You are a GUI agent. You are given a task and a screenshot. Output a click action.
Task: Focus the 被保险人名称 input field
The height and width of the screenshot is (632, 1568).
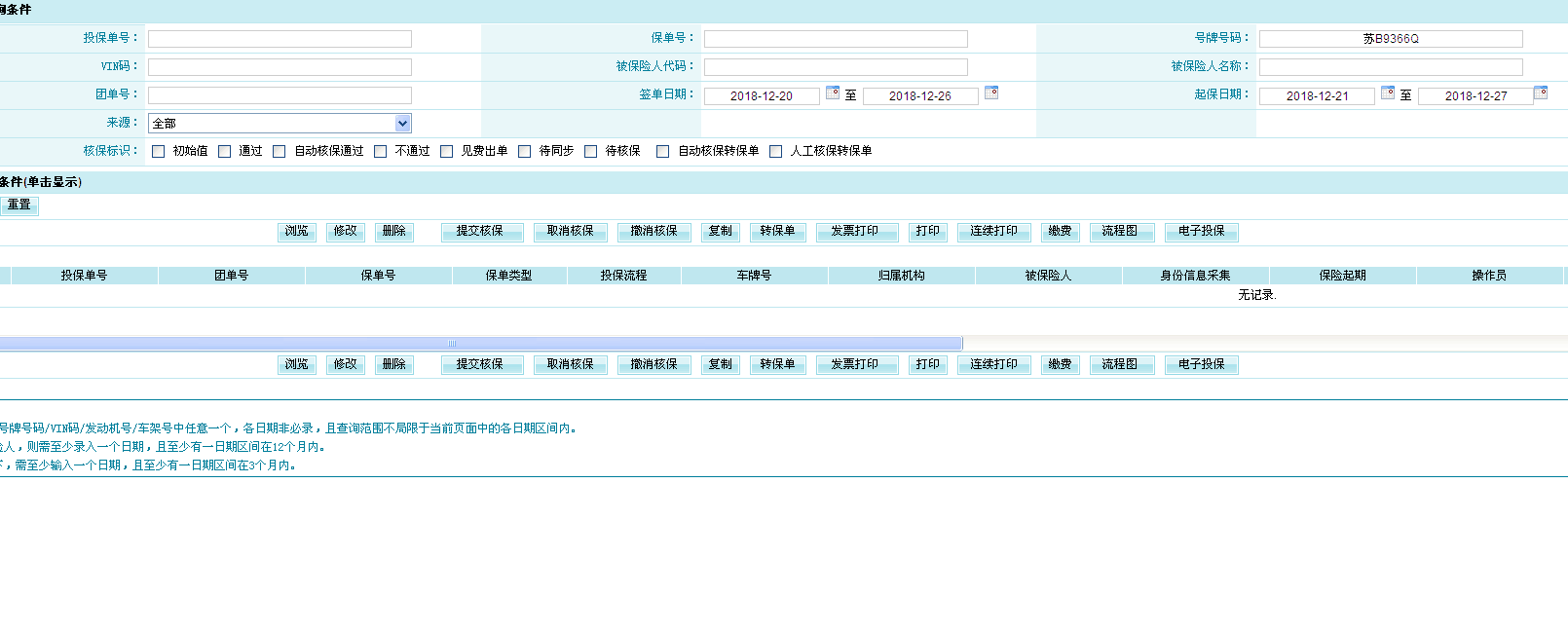point(1391,67)
